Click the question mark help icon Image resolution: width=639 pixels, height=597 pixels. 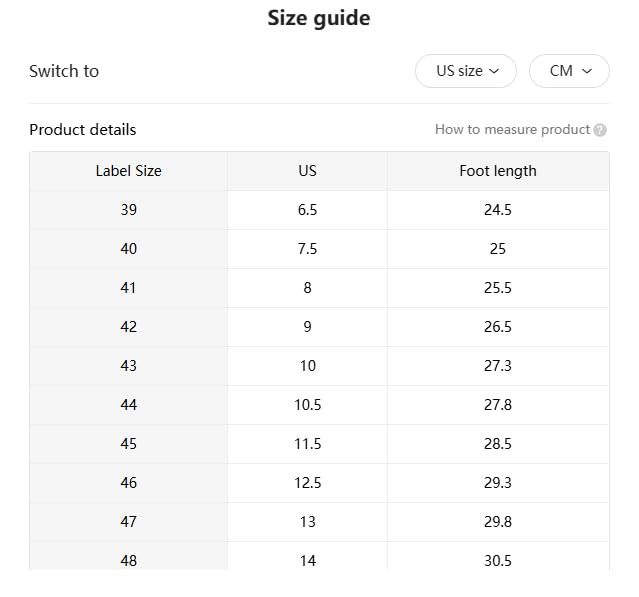click(x=600, y=130)
